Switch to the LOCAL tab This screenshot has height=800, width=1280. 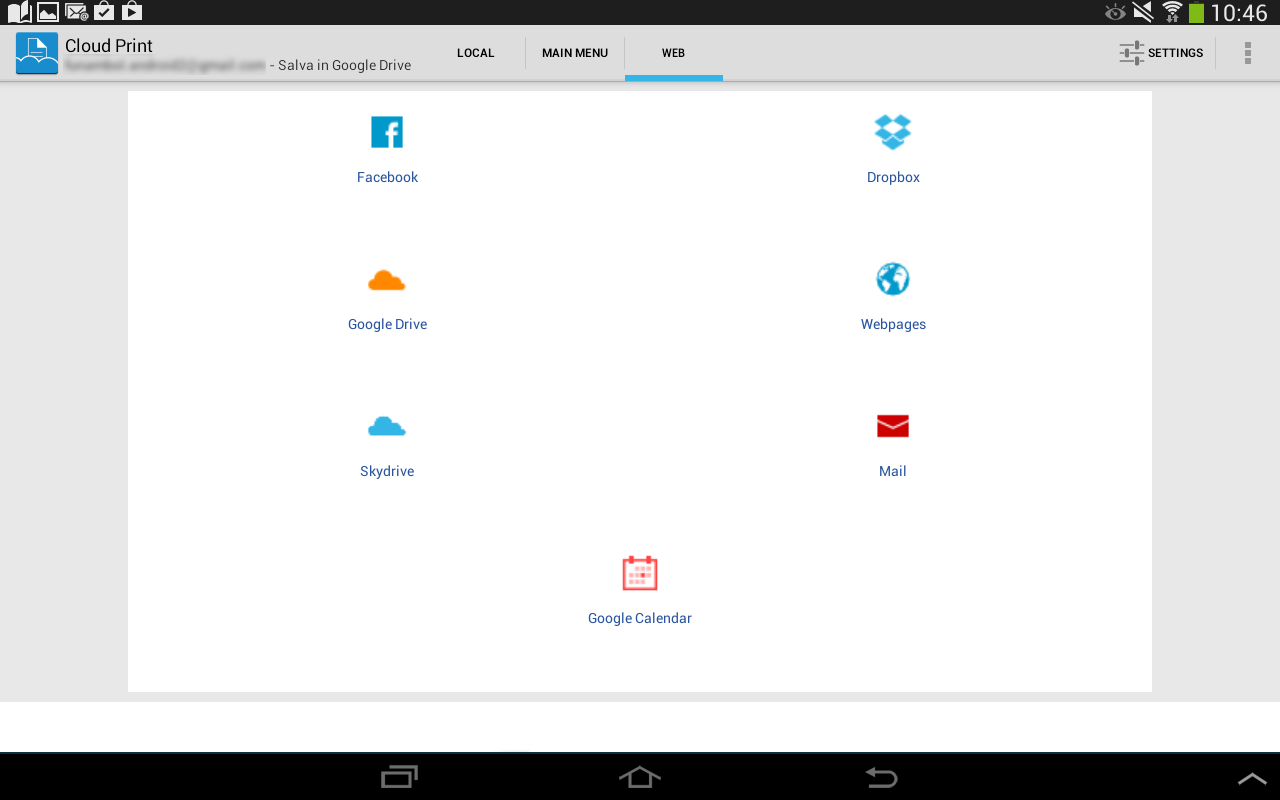tap(475, 52)
